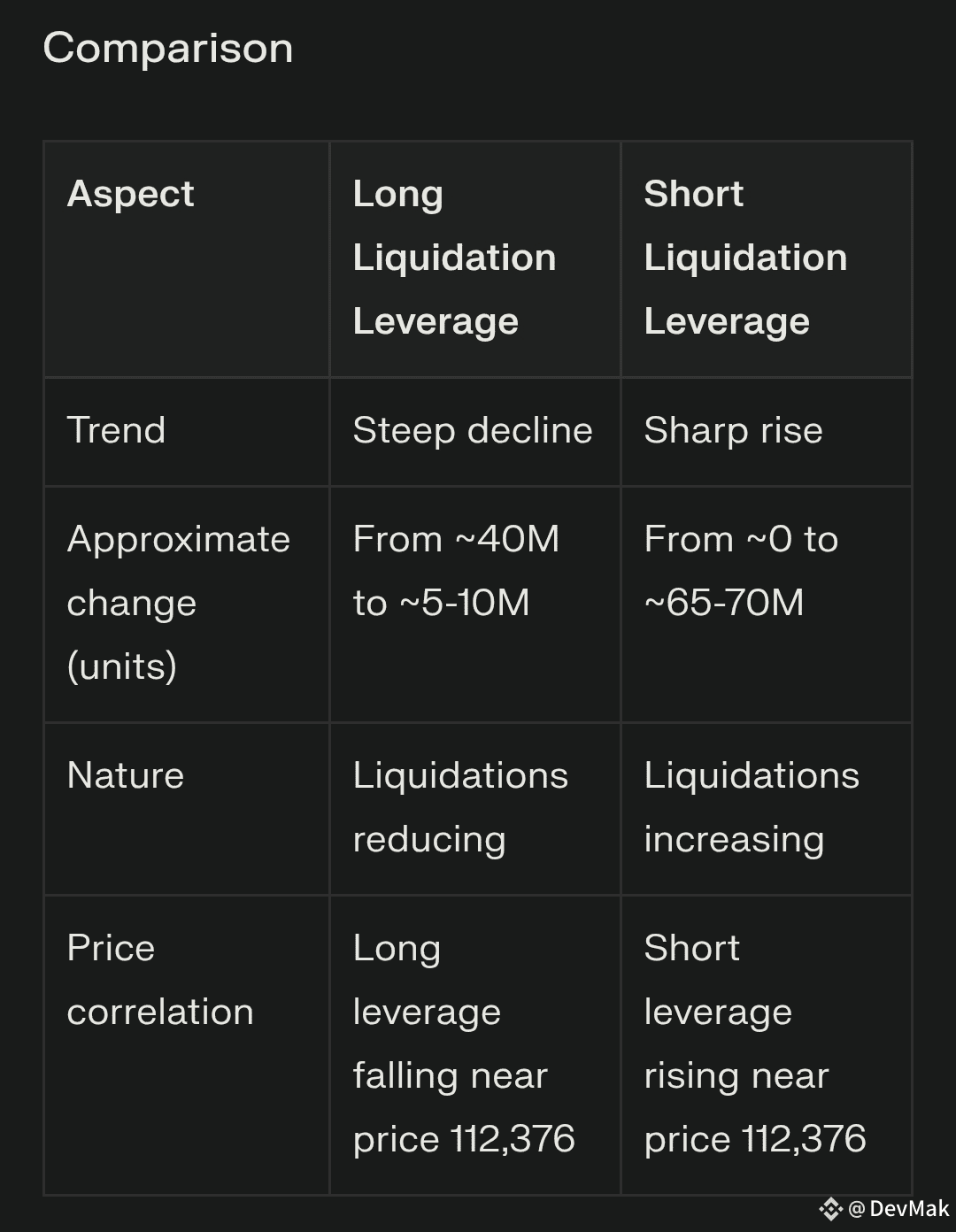Select the Trend row label
956x1232 pixels.
click(116, 430)
